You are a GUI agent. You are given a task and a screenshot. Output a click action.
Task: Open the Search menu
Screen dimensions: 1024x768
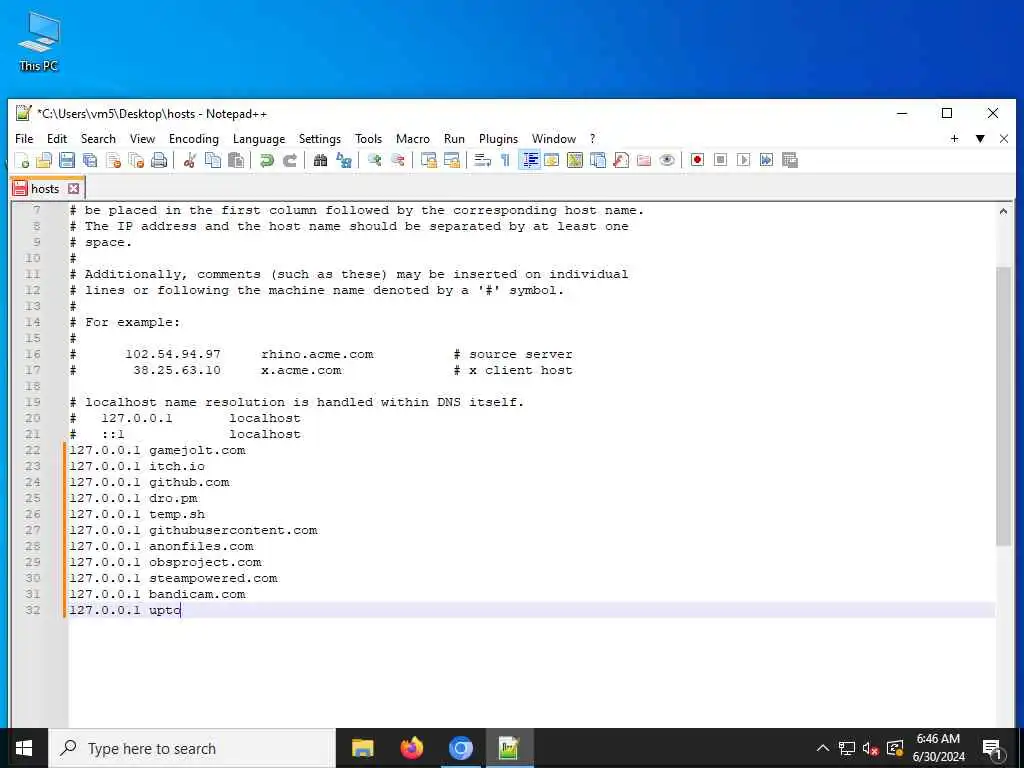pyautogui.click(x=98, y=138)
